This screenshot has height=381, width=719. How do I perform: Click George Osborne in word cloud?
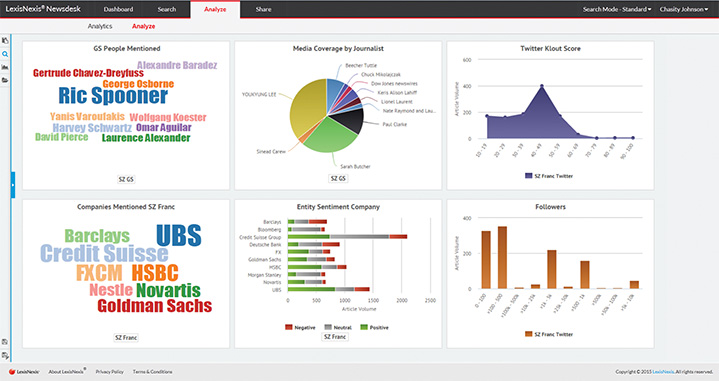pyautogui.click(x=138, y=84)
